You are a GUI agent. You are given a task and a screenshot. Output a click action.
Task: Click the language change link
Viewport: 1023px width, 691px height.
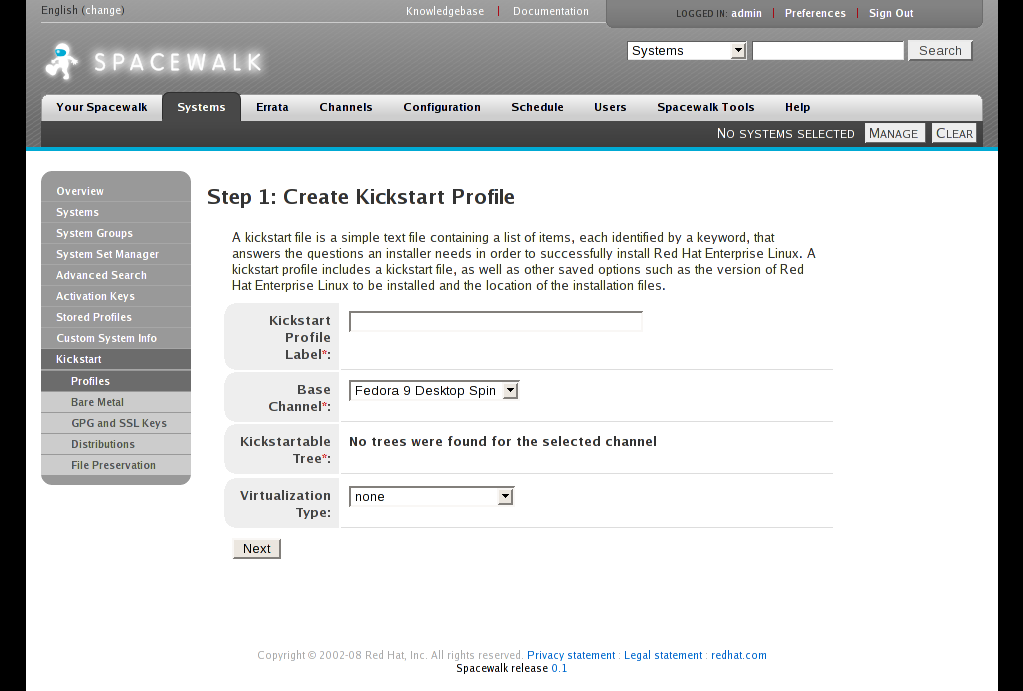[103, 10]
